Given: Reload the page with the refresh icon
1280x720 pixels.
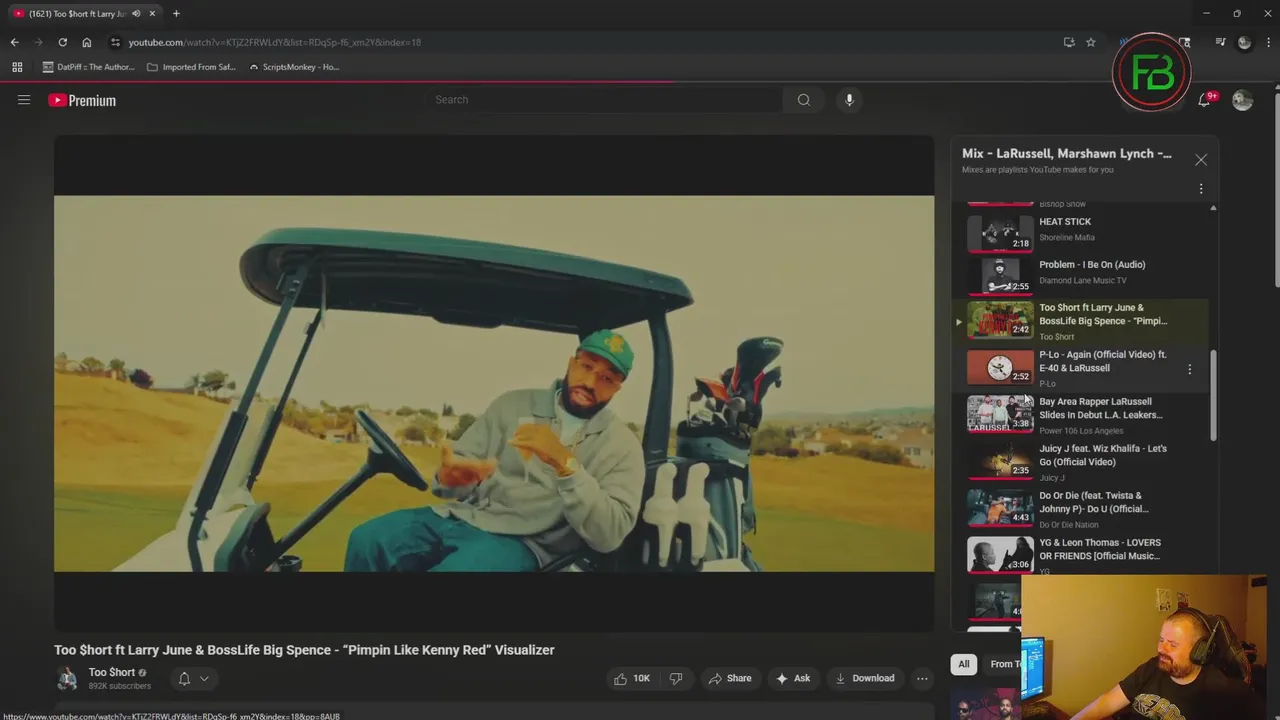Looking at the screenshot, I should (62, 42).
